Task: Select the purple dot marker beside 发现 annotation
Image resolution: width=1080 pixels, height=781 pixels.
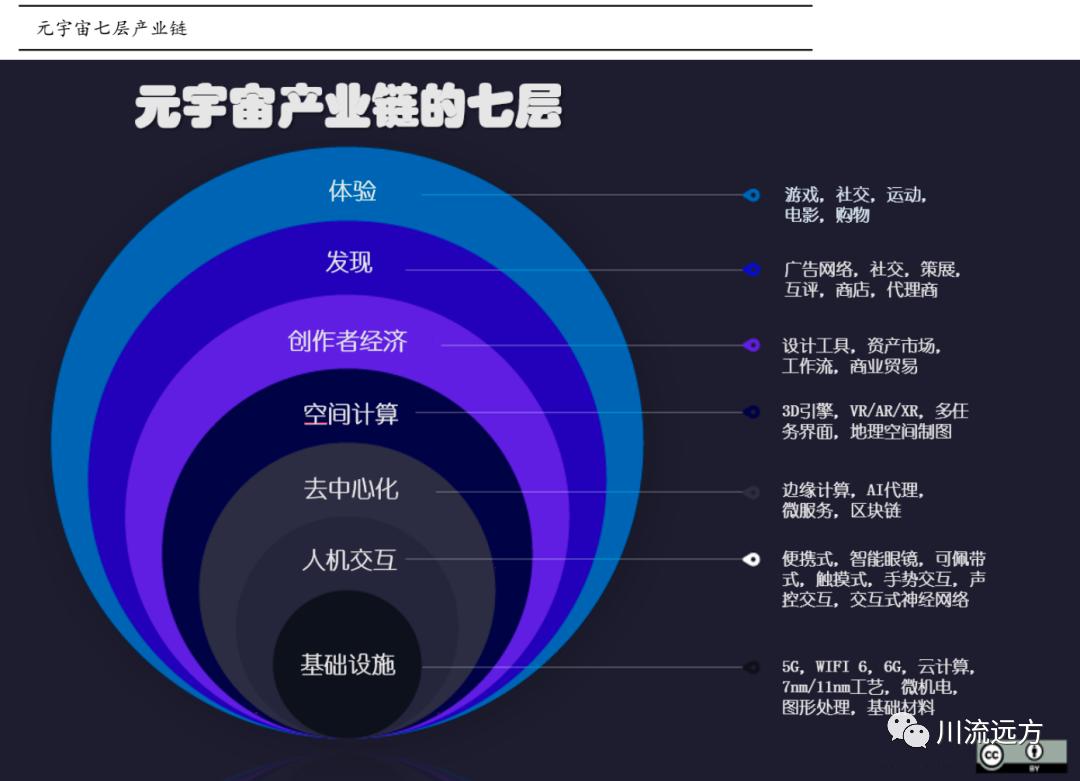Action: pyautogui.click(x=752, y=269)
